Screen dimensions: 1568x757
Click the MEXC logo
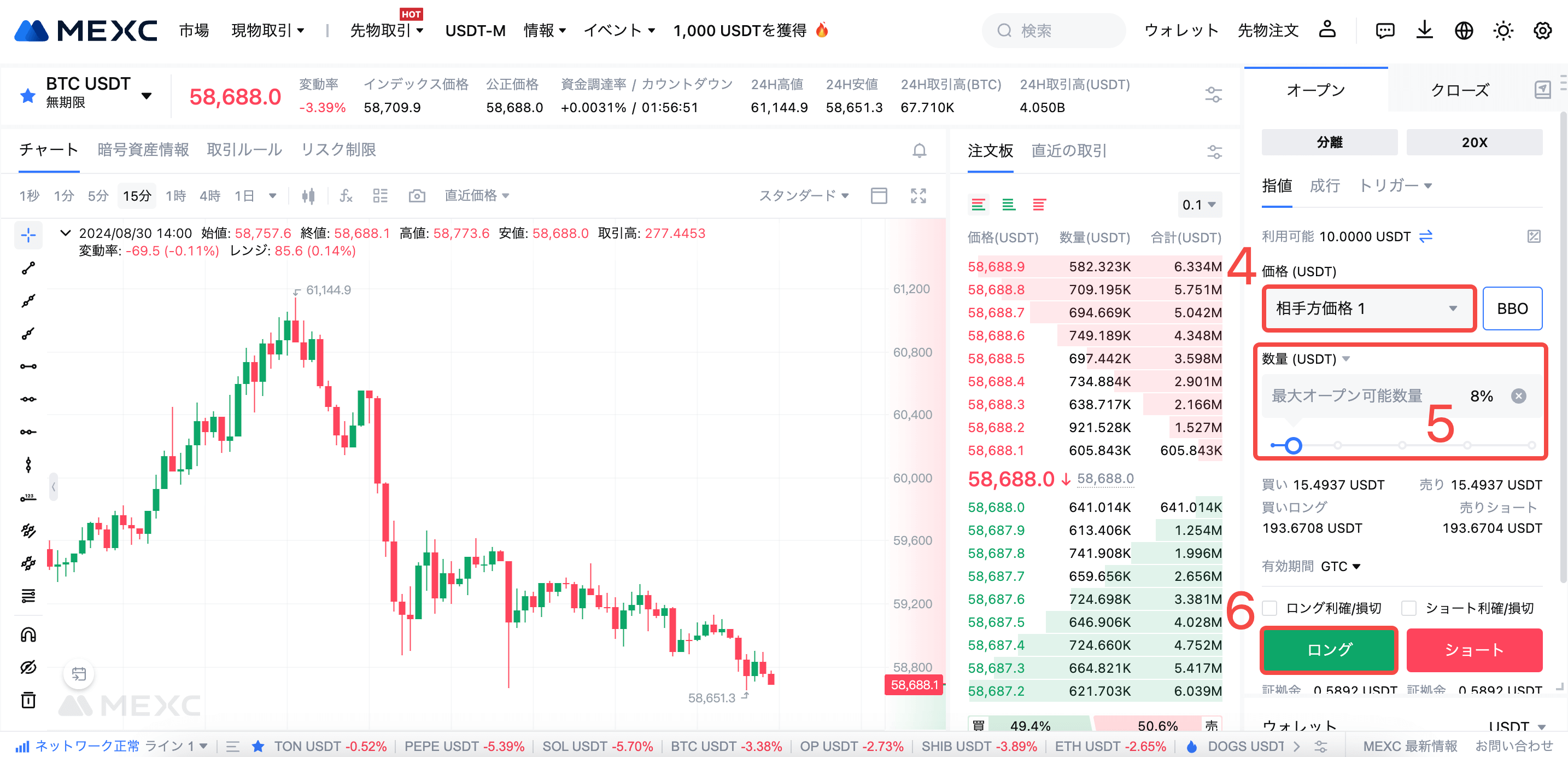[85, 31]
